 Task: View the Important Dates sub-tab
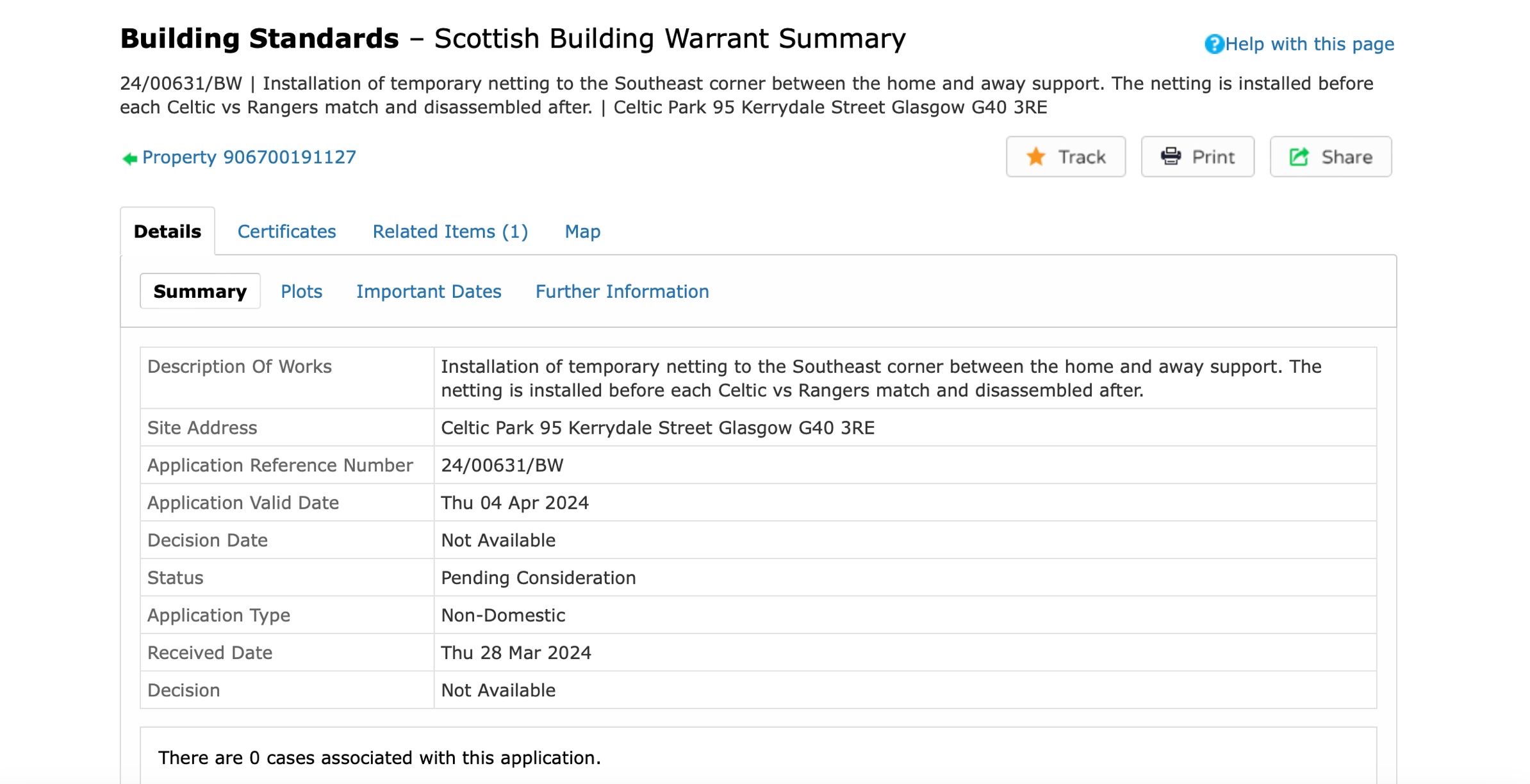point(428,291)
